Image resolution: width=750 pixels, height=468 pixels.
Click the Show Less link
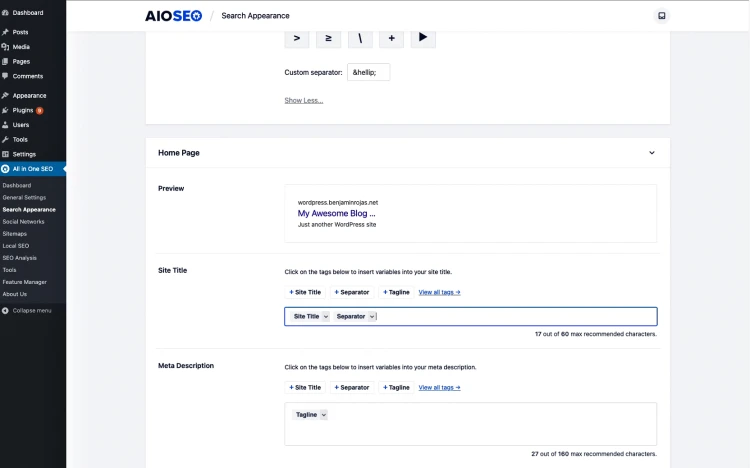(x=304, y=100)
